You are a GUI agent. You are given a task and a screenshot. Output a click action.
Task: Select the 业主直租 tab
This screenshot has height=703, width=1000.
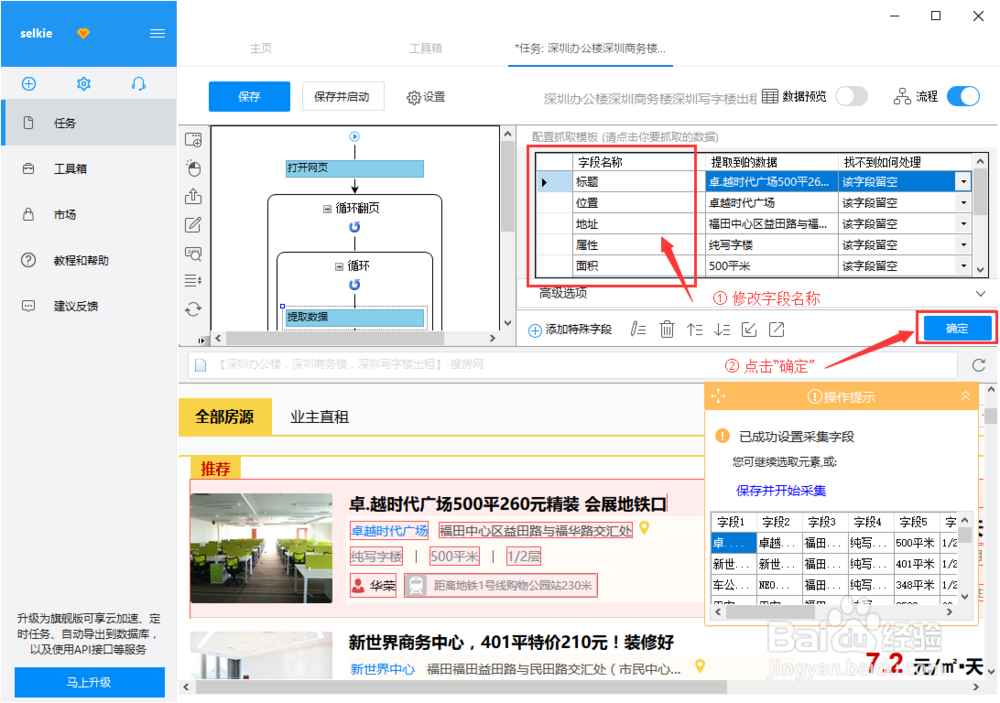[x=320, y=417]
